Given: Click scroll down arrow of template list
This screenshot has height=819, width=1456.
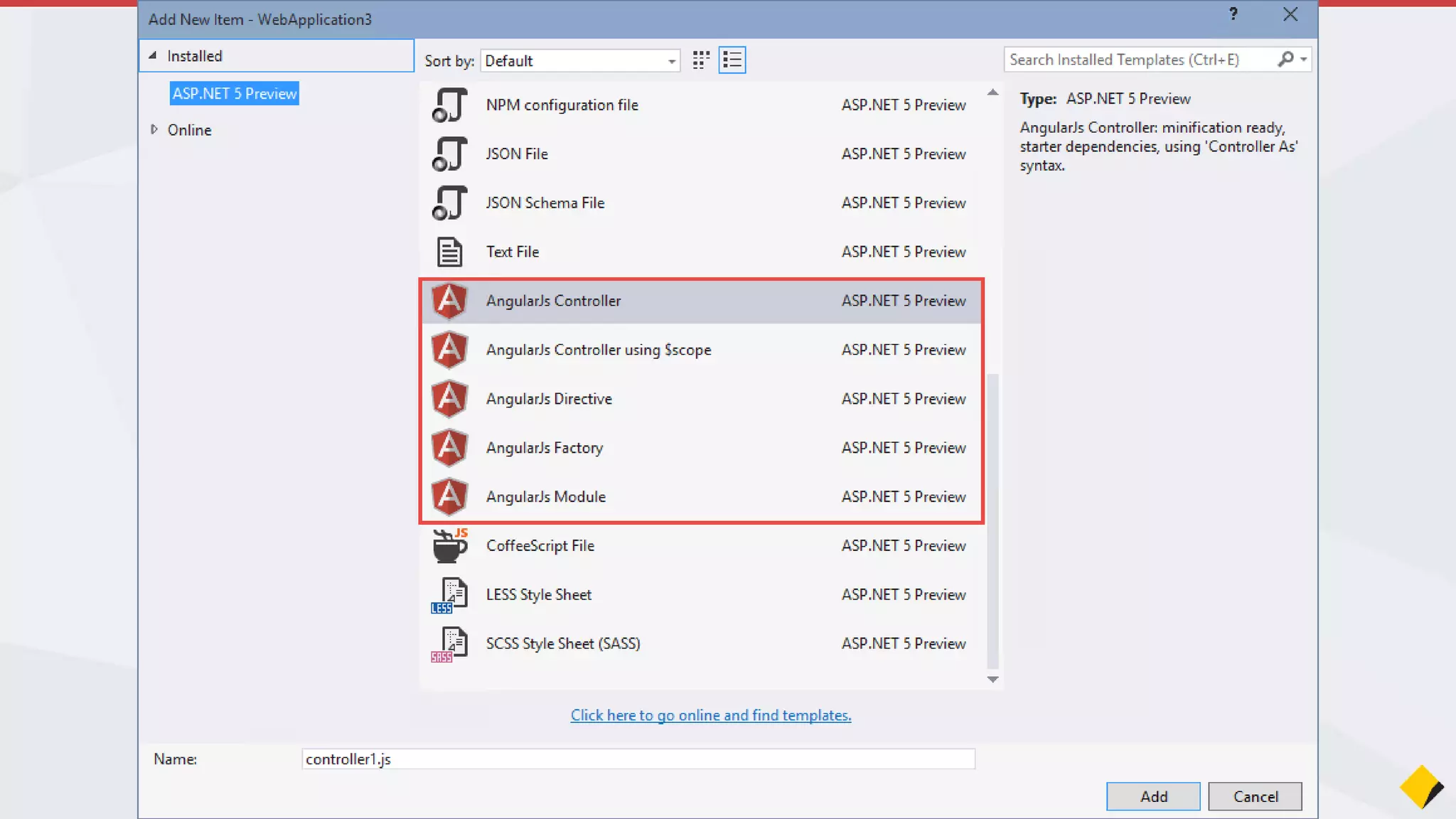Looking at the screenshot, I should 993,680.
